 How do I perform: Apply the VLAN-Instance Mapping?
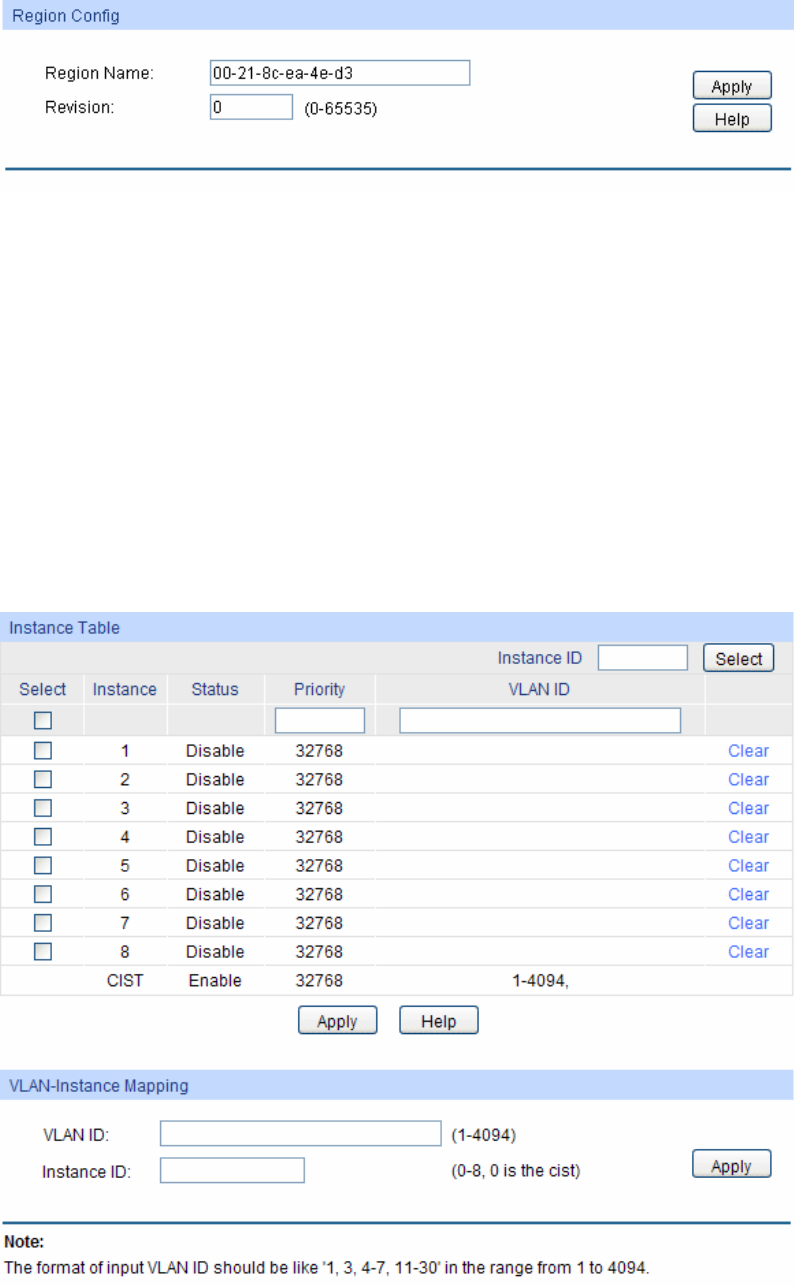(x=732, y=1166)
